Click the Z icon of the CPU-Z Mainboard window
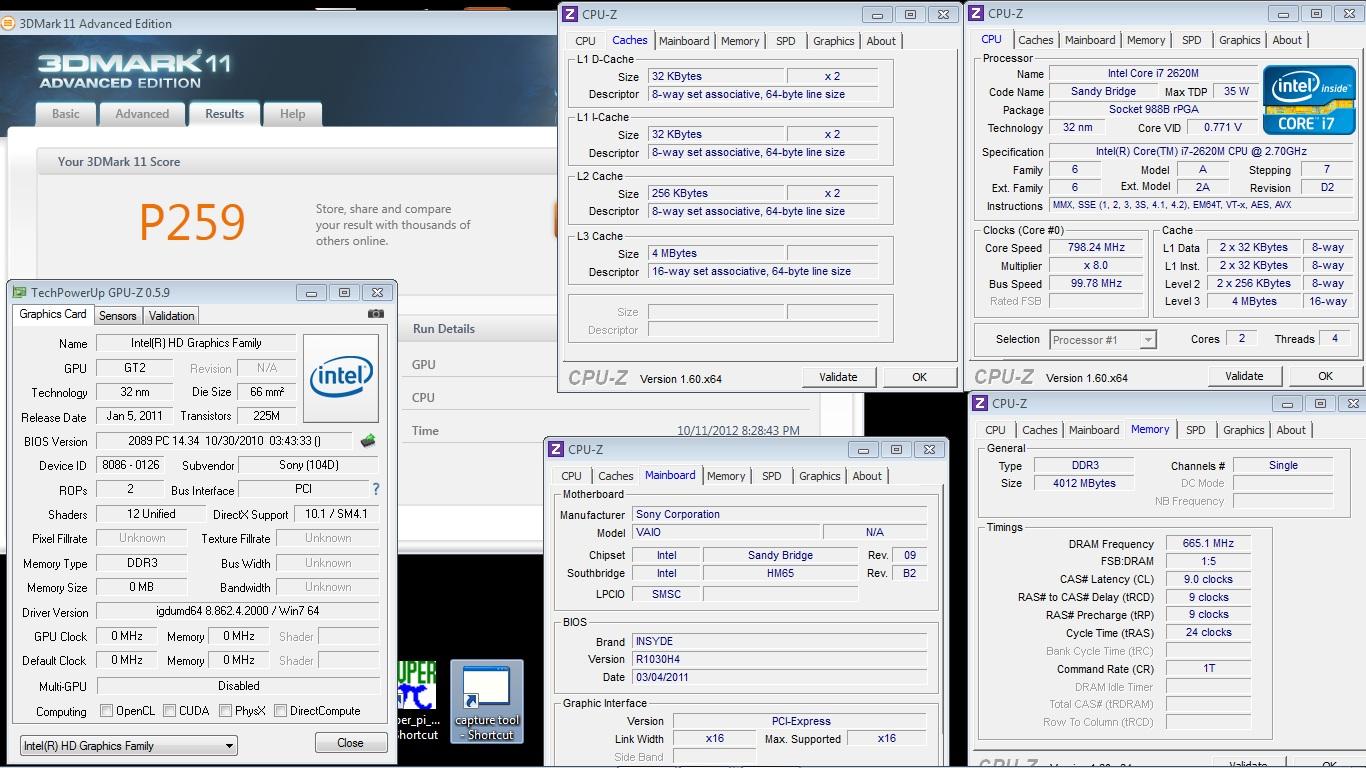 (x=556, y=449)
